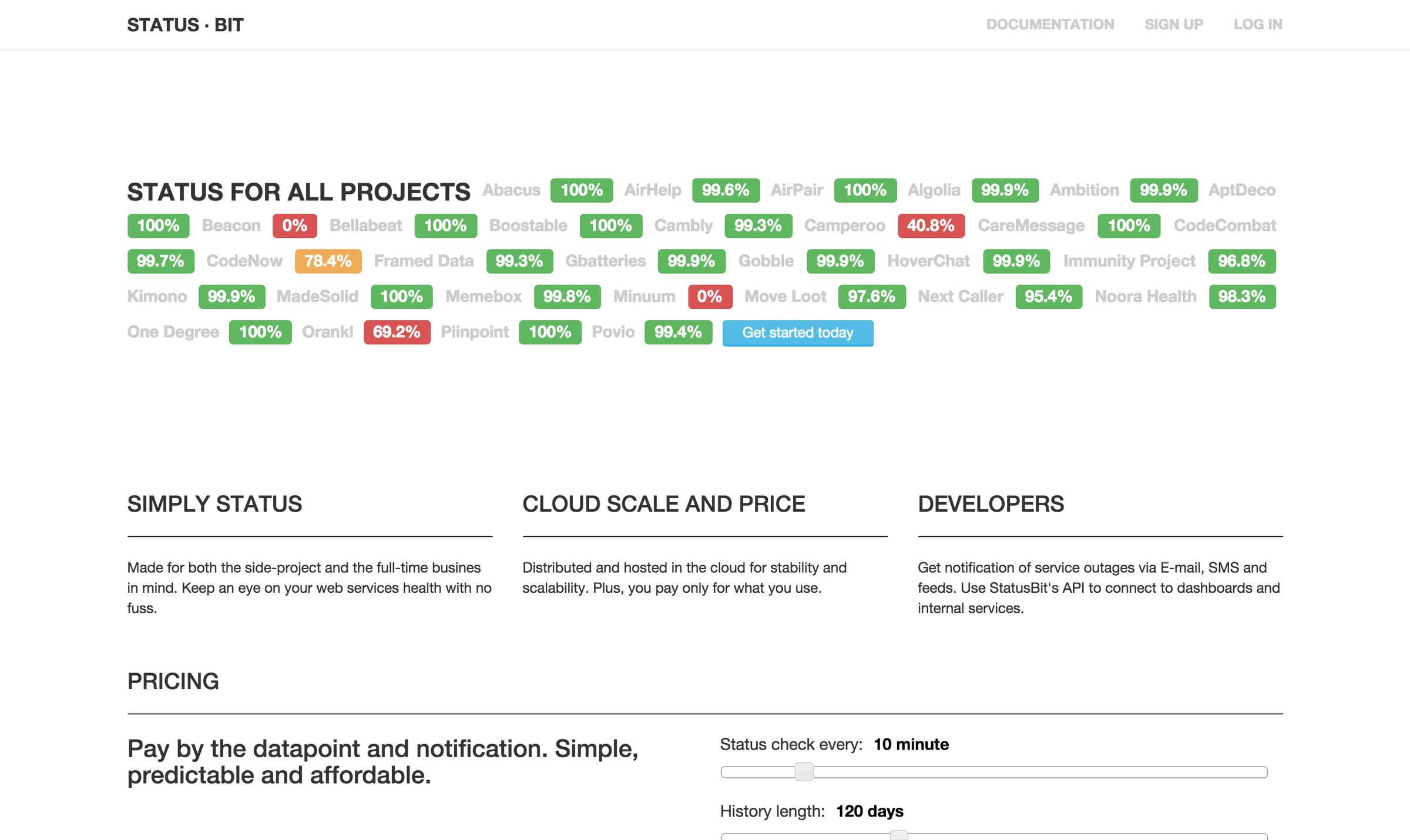Click the Immunity Project label

[x=1129, y=261]
